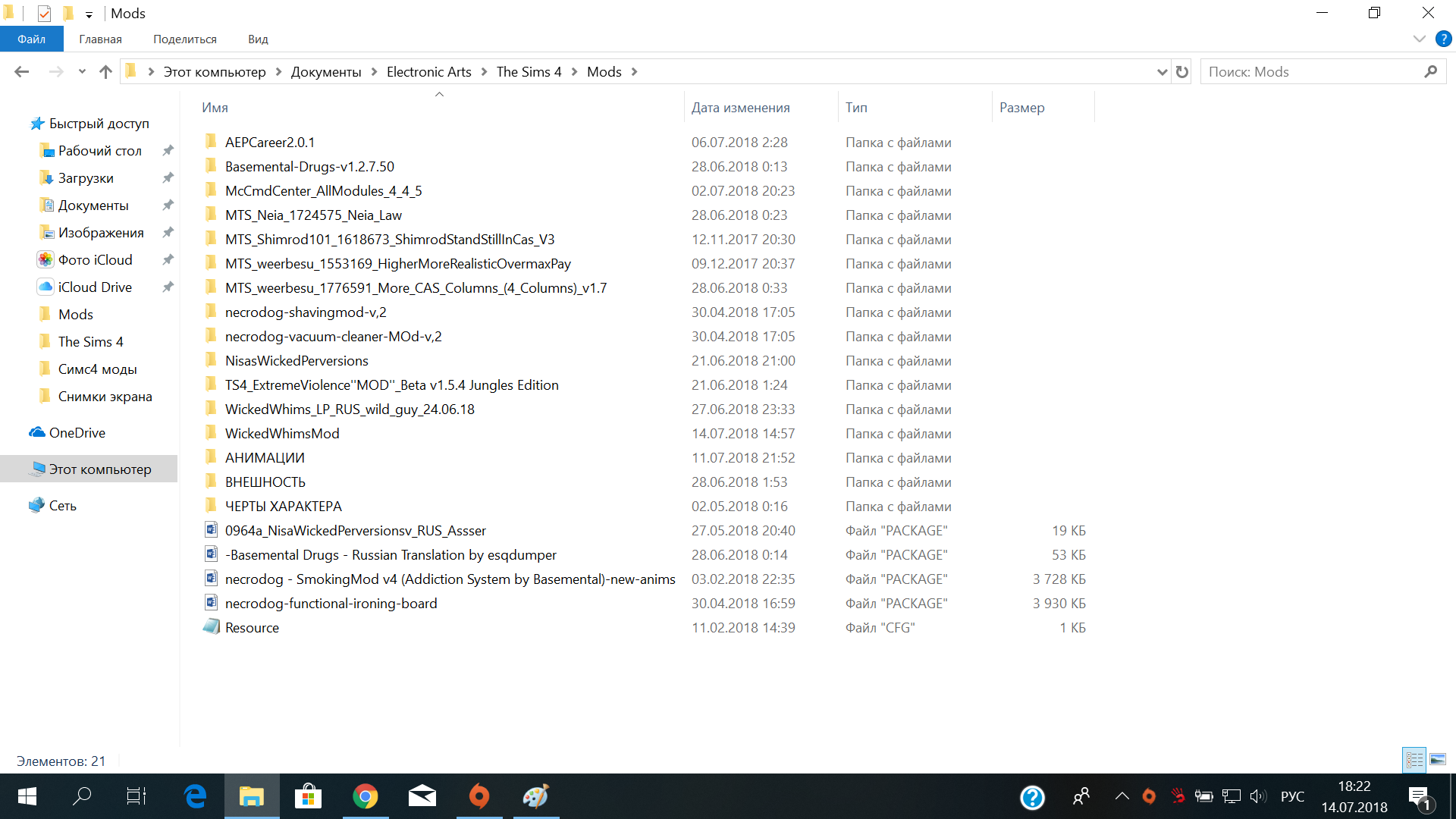Open Снимки экрана in the sidebar
The height and width of the screenshot is (819, 1456).
(x=105, y=397)
